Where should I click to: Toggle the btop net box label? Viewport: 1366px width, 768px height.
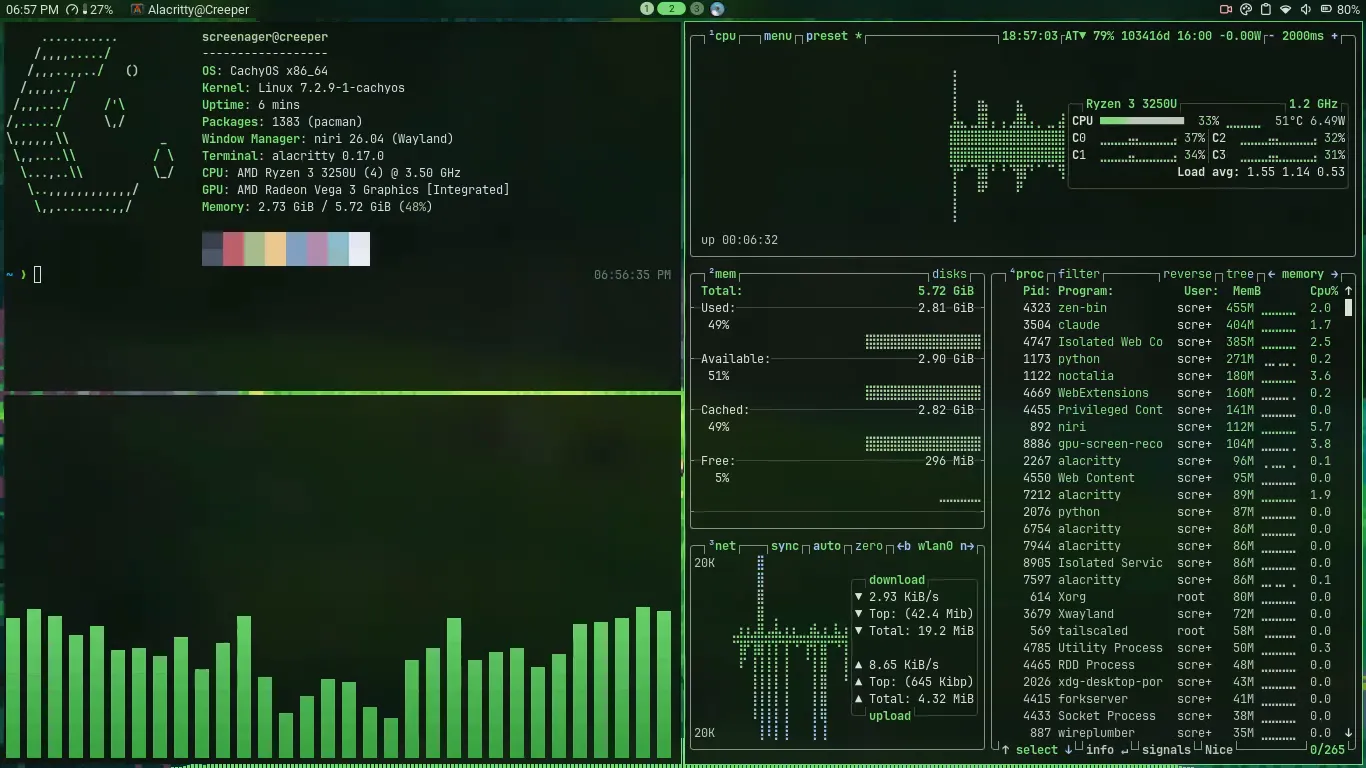click(x=722, y=546)
